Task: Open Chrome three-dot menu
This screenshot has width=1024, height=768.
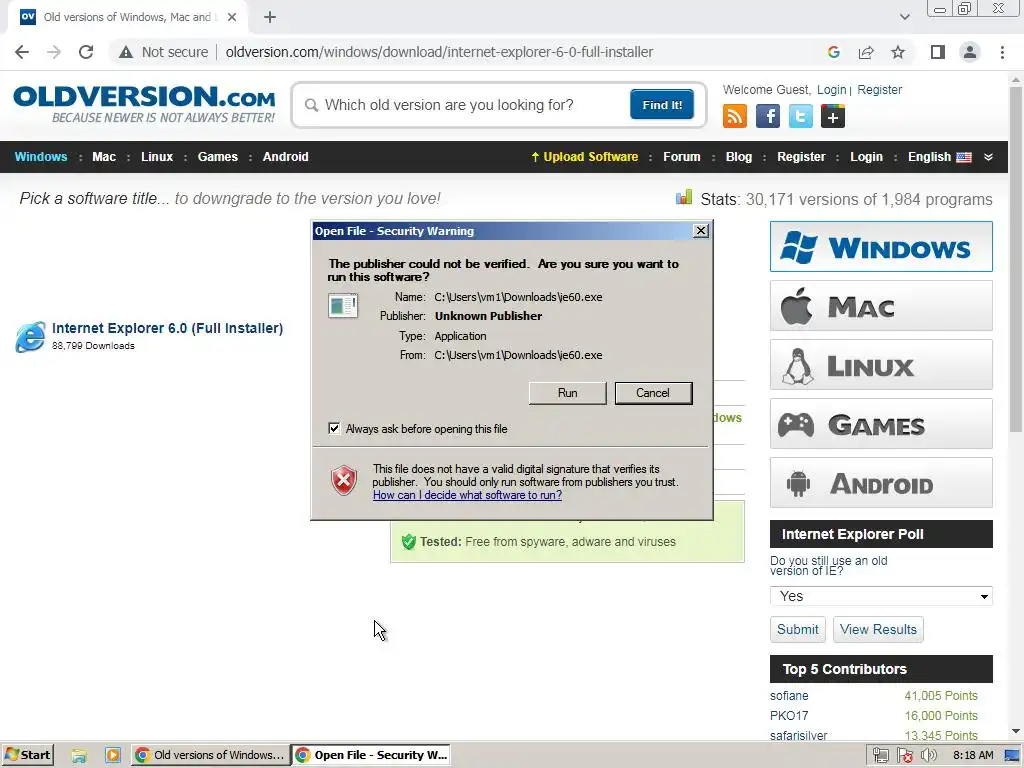Action: click(x=1002, y=52)
